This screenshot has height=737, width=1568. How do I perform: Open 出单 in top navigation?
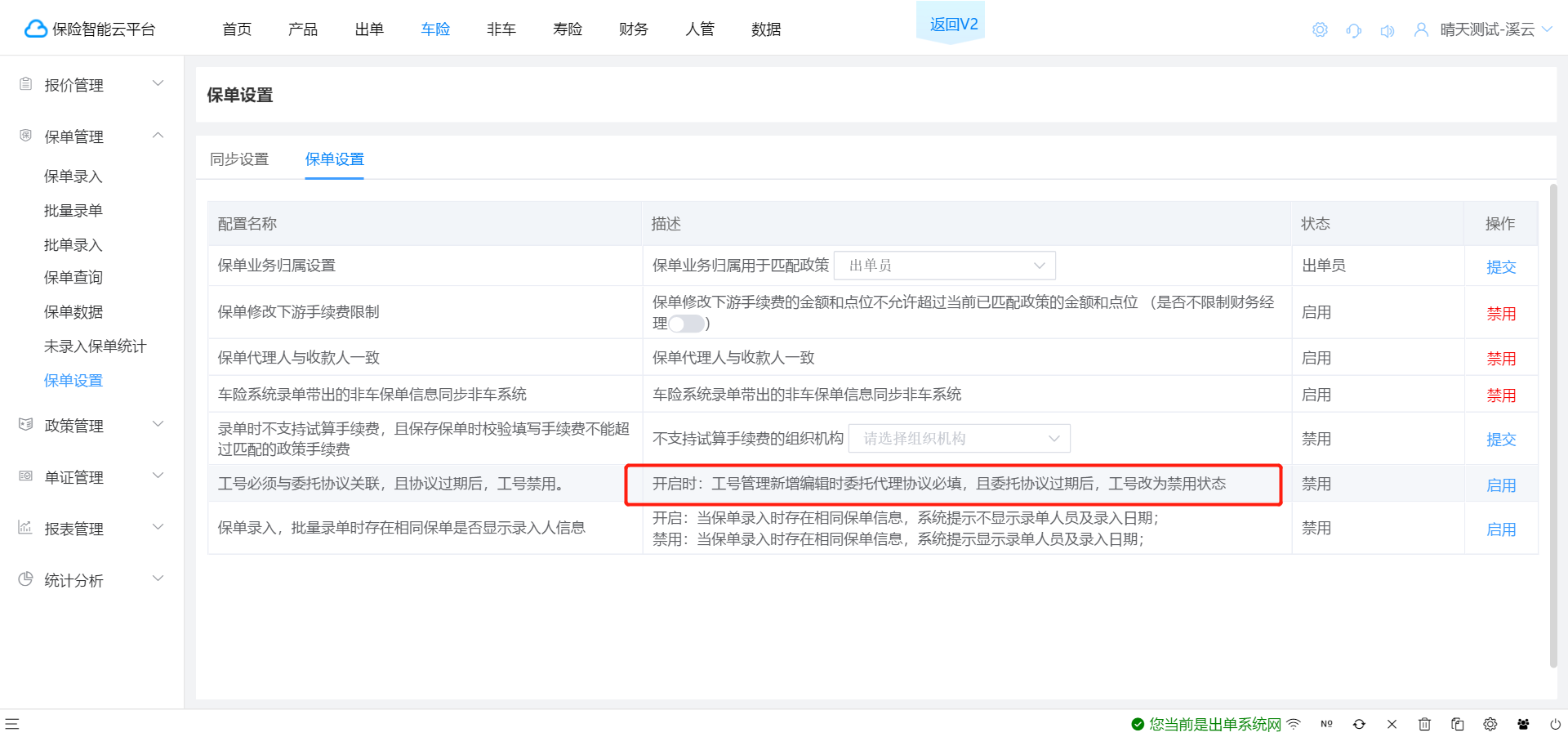369,29
